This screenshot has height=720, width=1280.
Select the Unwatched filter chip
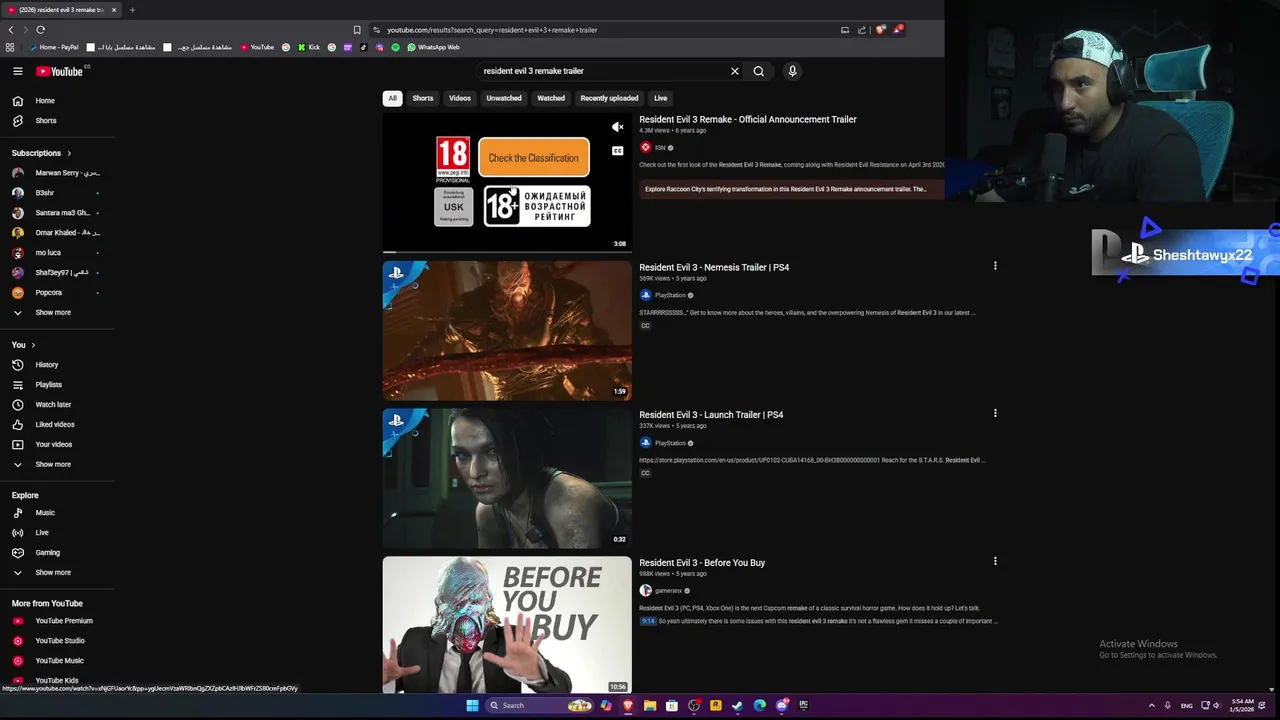click(x=504, y=98)
